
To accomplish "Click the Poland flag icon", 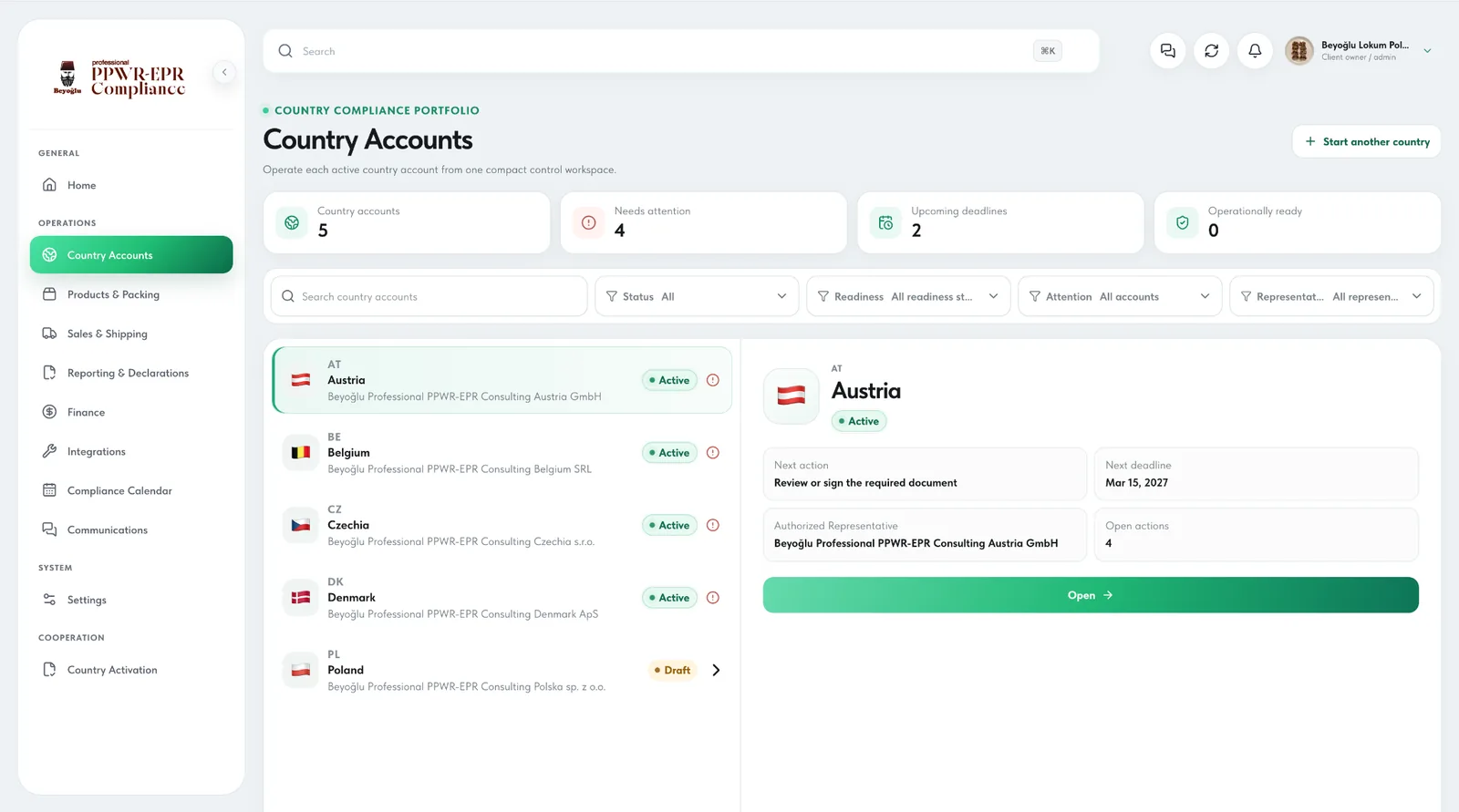I will coord(301,670).
